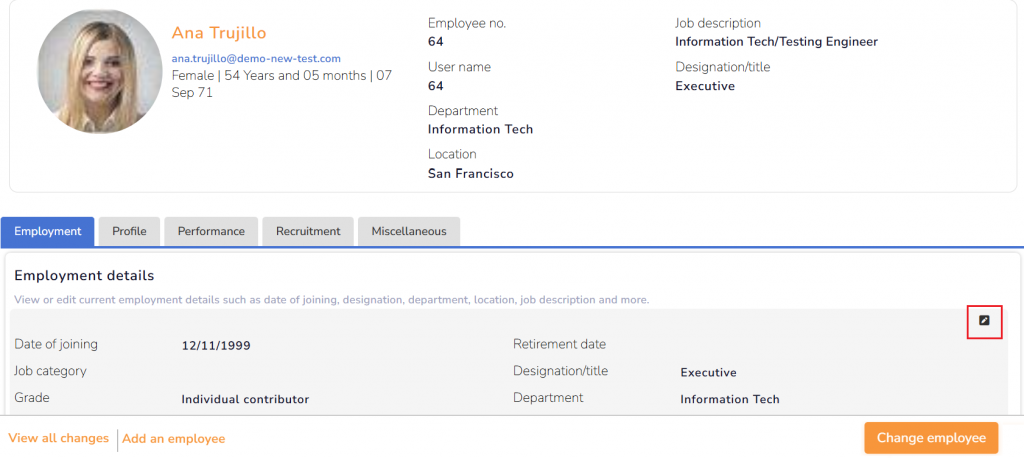
Task: Open the ana.trujillo@demo-new-test.com email link
Action: (256, 59)
